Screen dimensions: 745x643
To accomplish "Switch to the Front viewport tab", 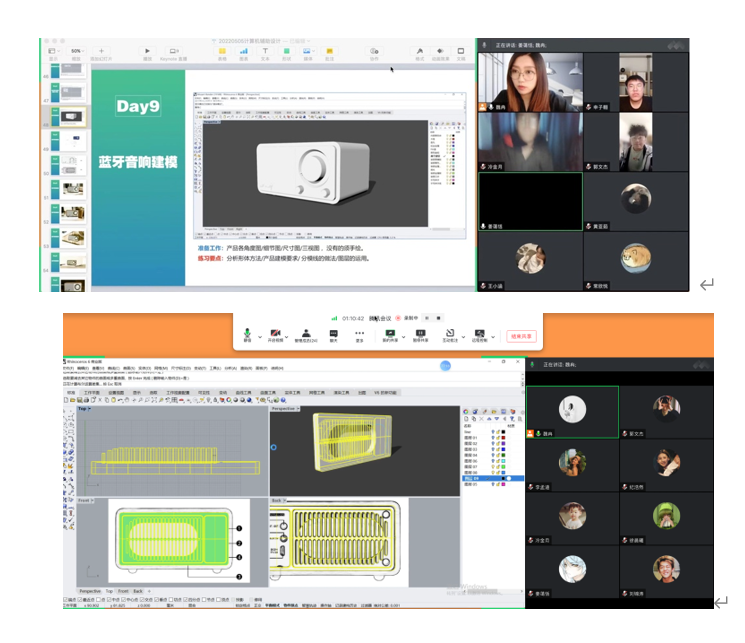I will point(123,591).
